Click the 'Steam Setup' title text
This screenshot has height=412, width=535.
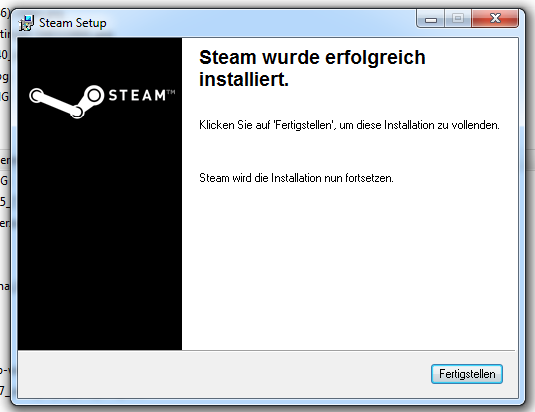[73, 23]
